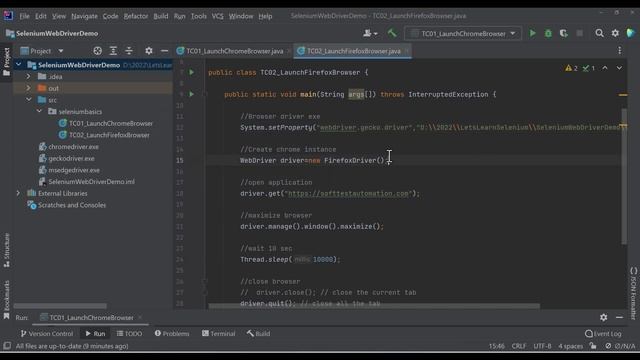Run the selected configuration with green play button
The image size is (640, 360).
[x=532, y=33]
